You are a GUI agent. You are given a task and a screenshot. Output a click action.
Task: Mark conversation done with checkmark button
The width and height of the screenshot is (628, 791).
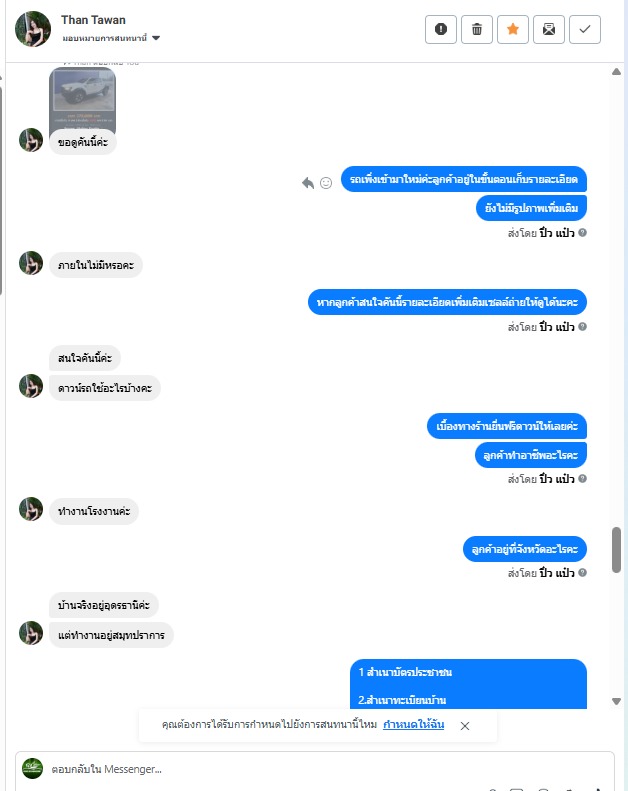click(x=585, y=29)
